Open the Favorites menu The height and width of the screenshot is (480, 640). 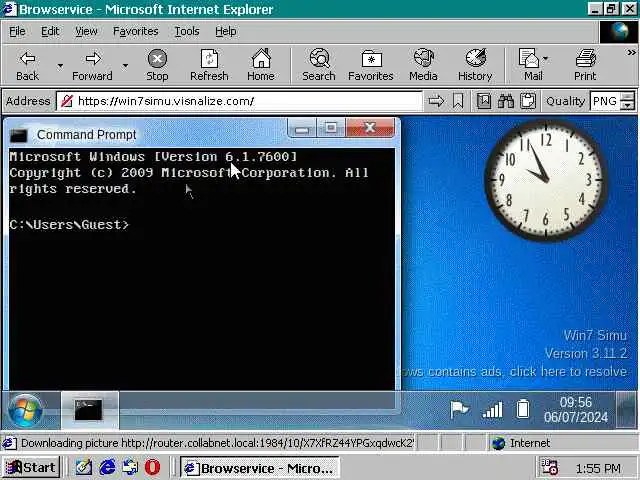136,31
